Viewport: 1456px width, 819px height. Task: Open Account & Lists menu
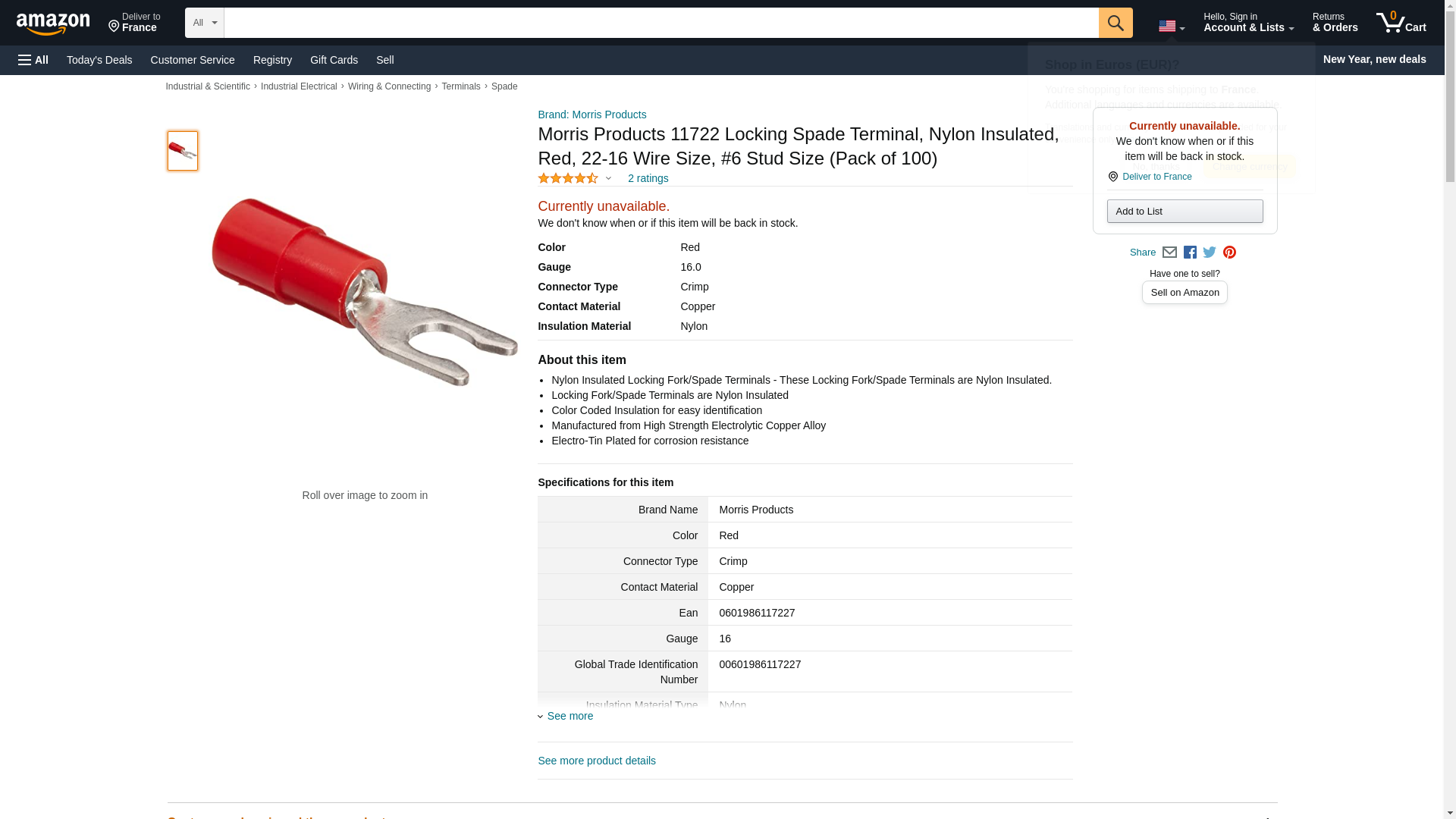(1248, 23)
